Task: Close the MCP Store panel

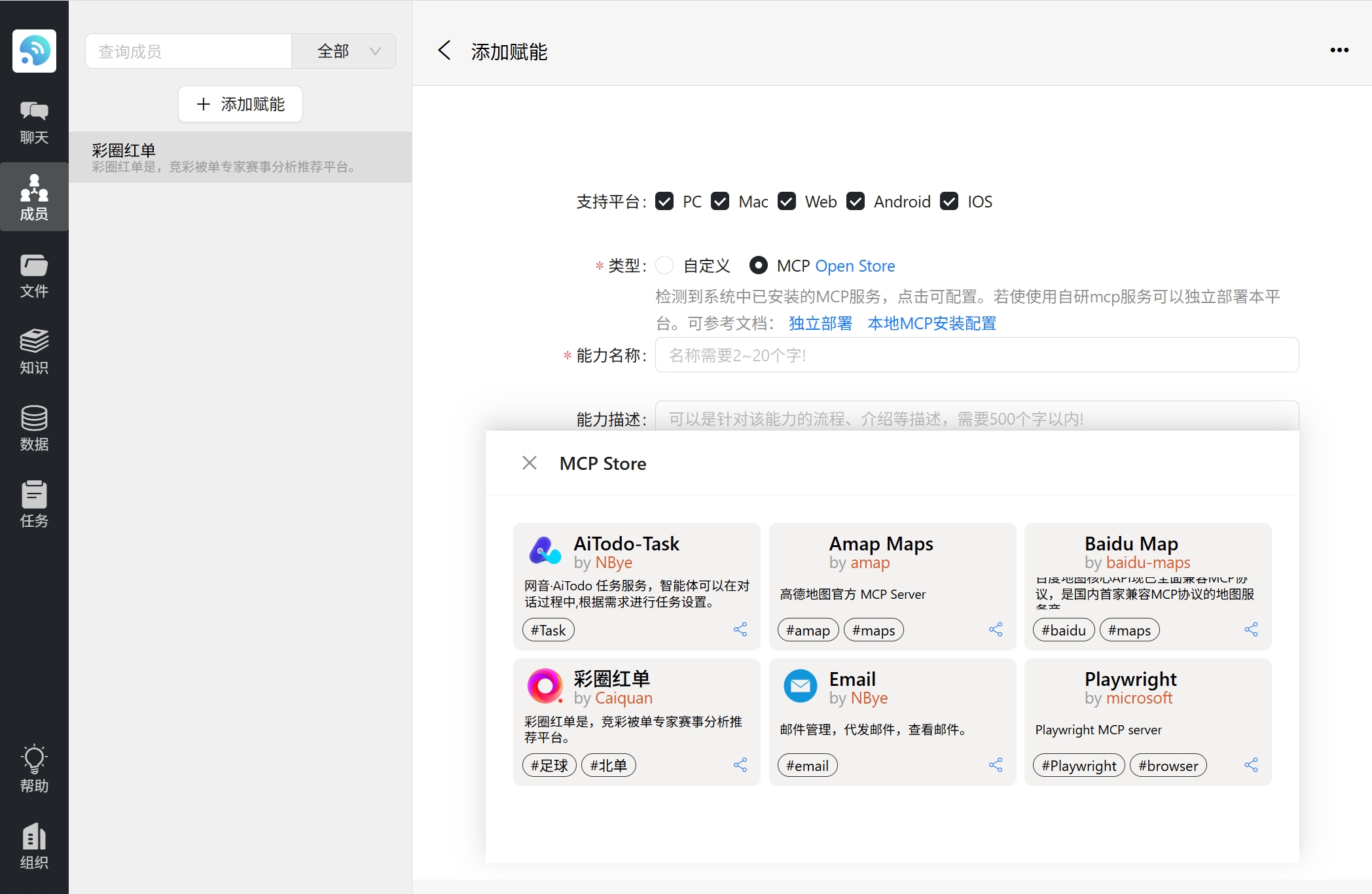Action: point(530,463)
